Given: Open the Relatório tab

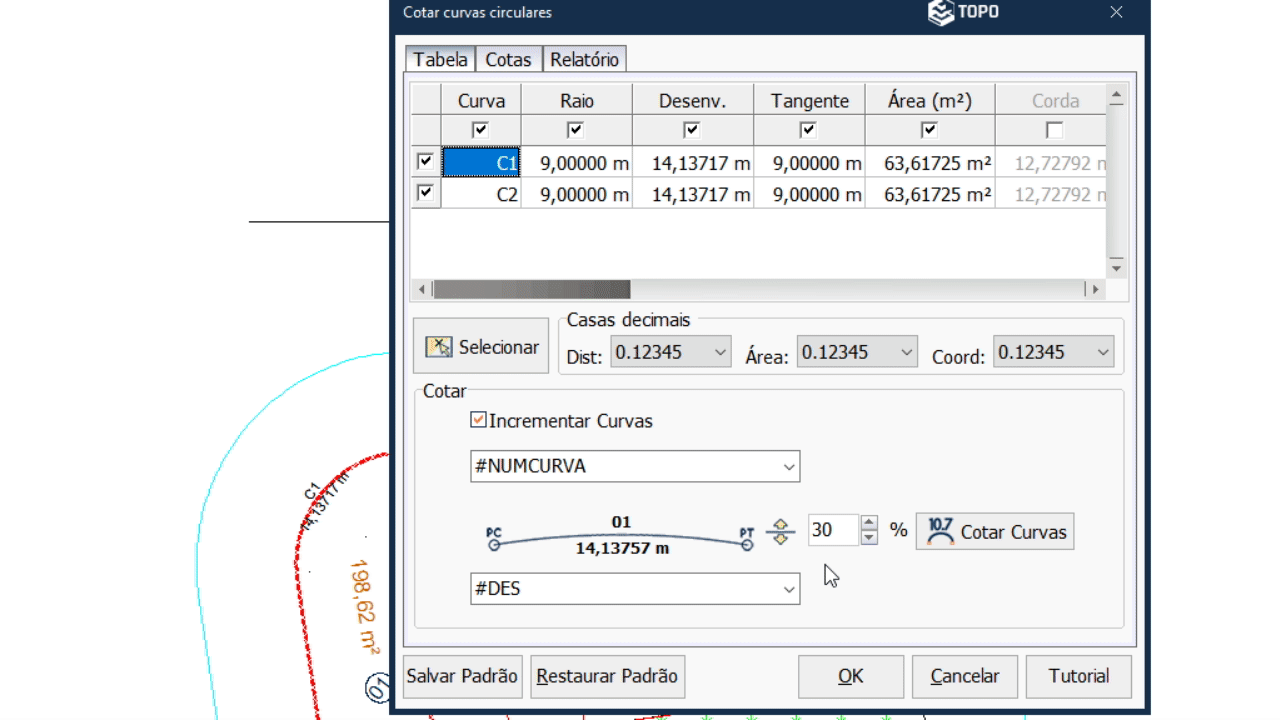Looking at the screenshot, I should [x=585, y=60].
